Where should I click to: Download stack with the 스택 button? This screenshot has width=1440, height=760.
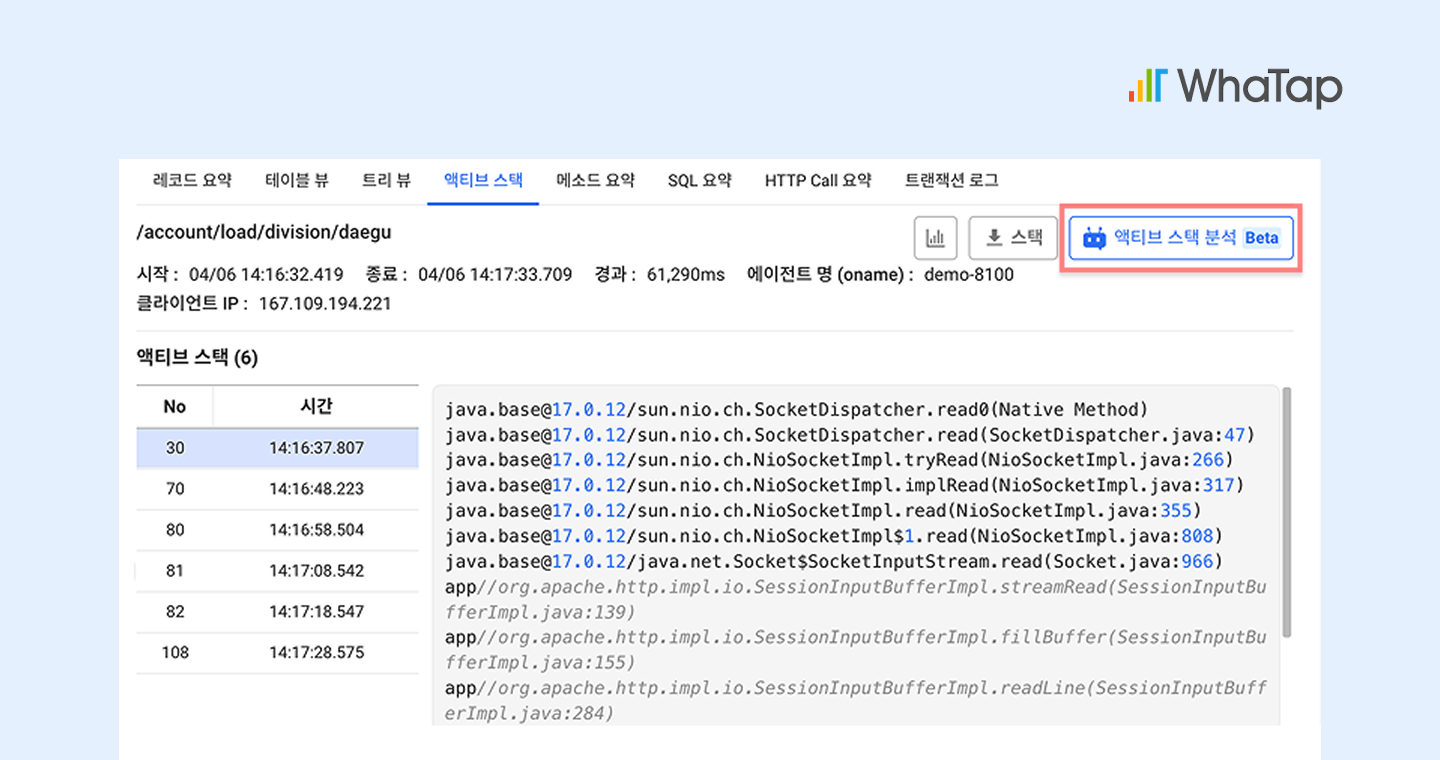click(x=1013, y=238)
